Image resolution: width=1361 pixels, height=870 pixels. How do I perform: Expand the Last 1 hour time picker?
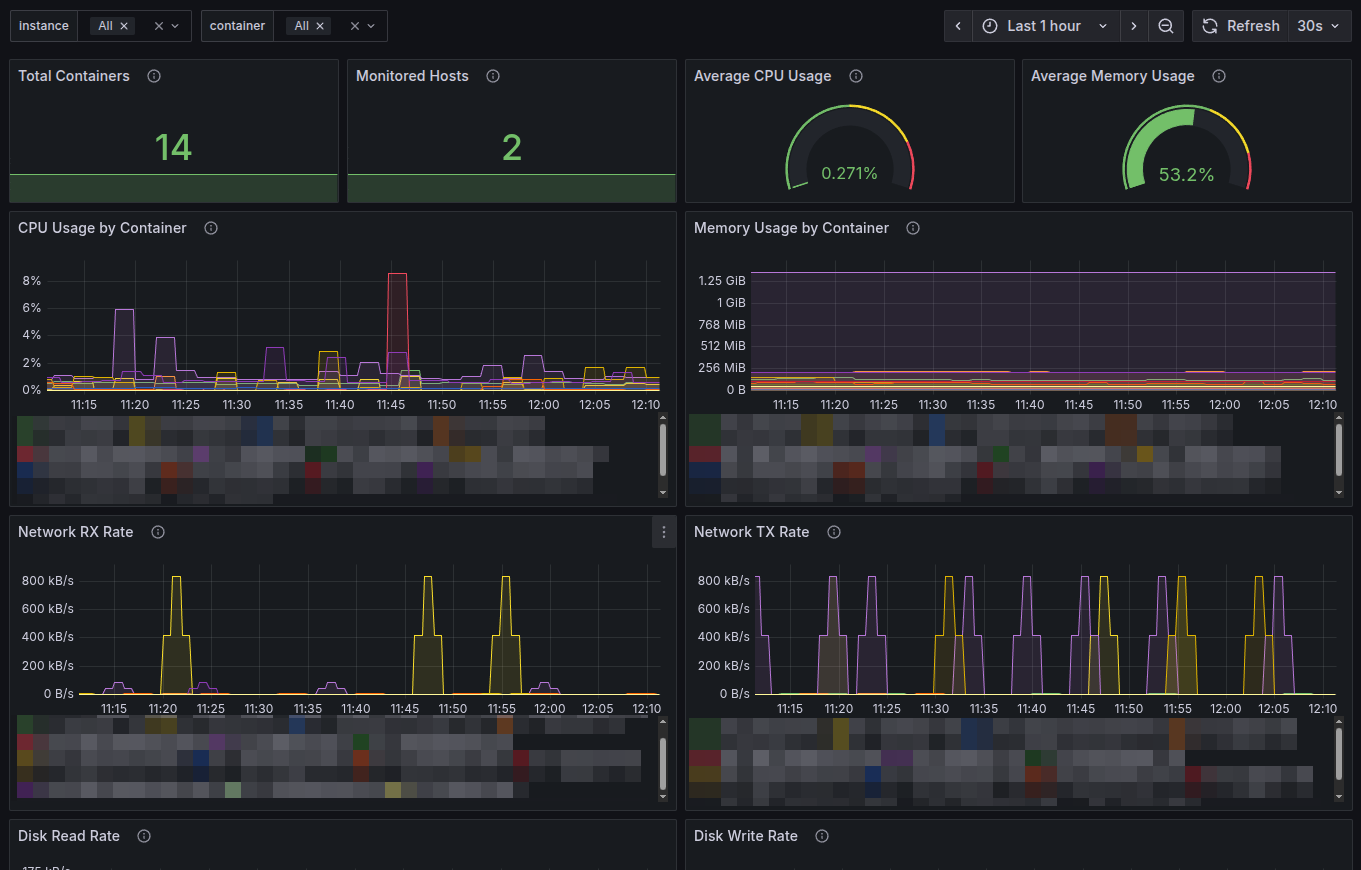point(1045,25)
